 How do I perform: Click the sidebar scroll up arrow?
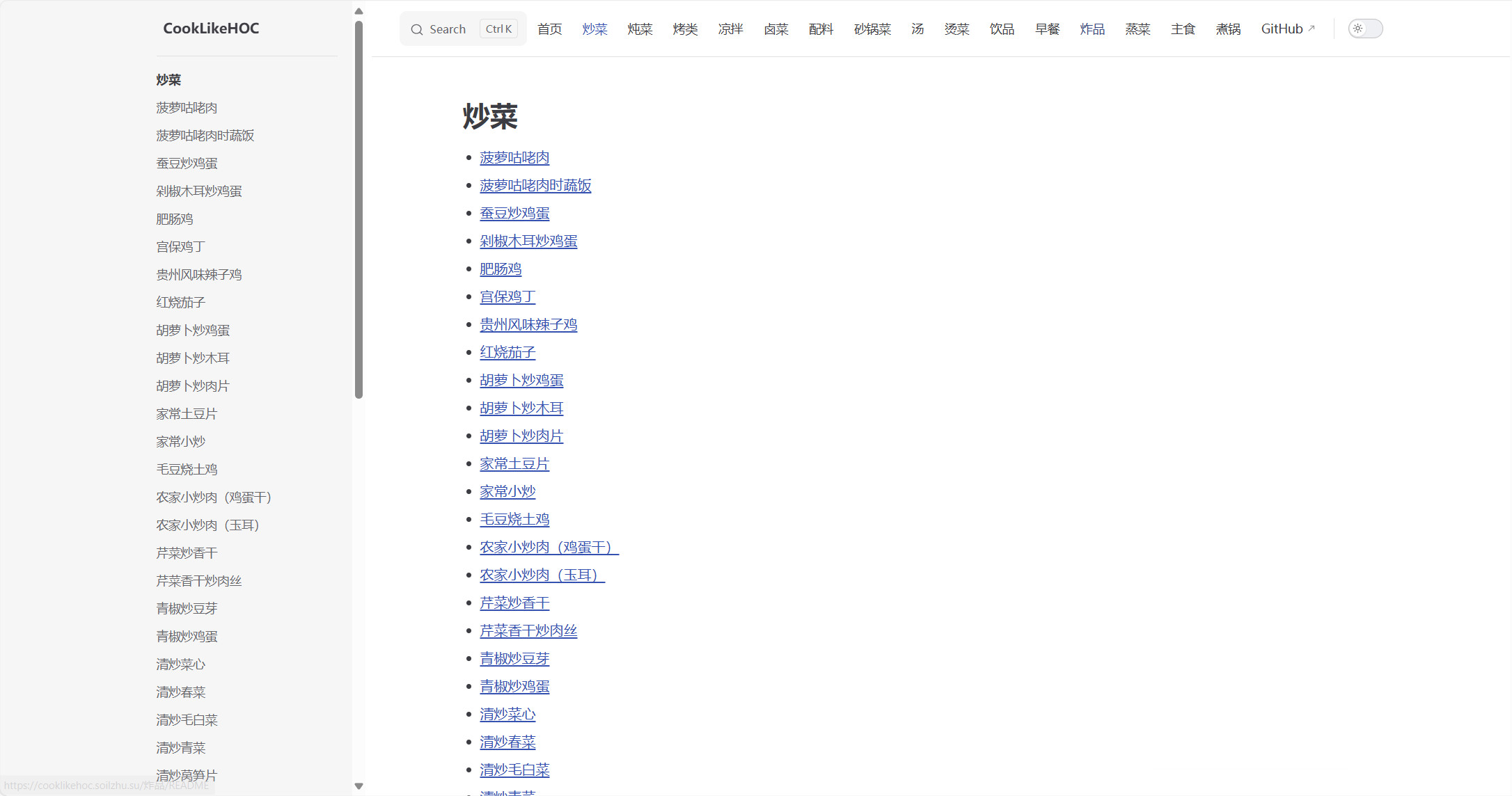(x=359, y=11)
